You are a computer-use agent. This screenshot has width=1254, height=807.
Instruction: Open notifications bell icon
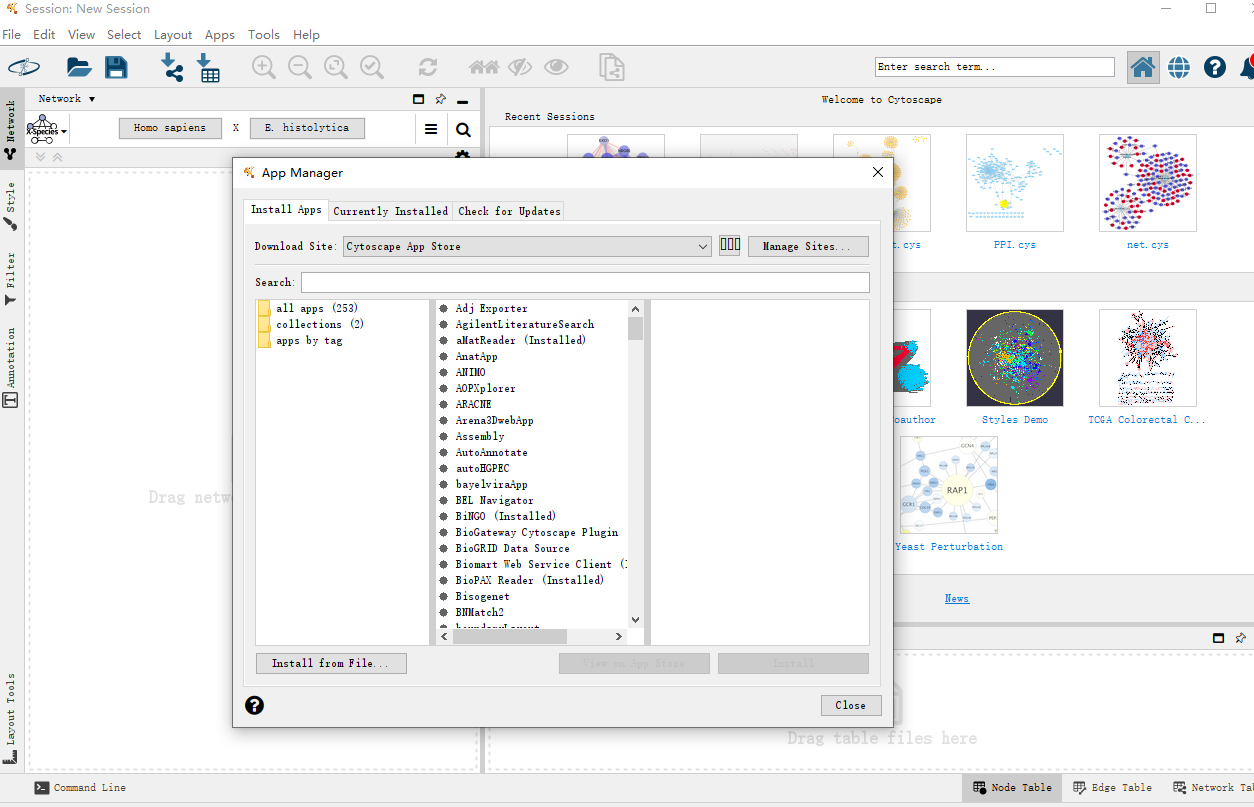(1247, 67)
